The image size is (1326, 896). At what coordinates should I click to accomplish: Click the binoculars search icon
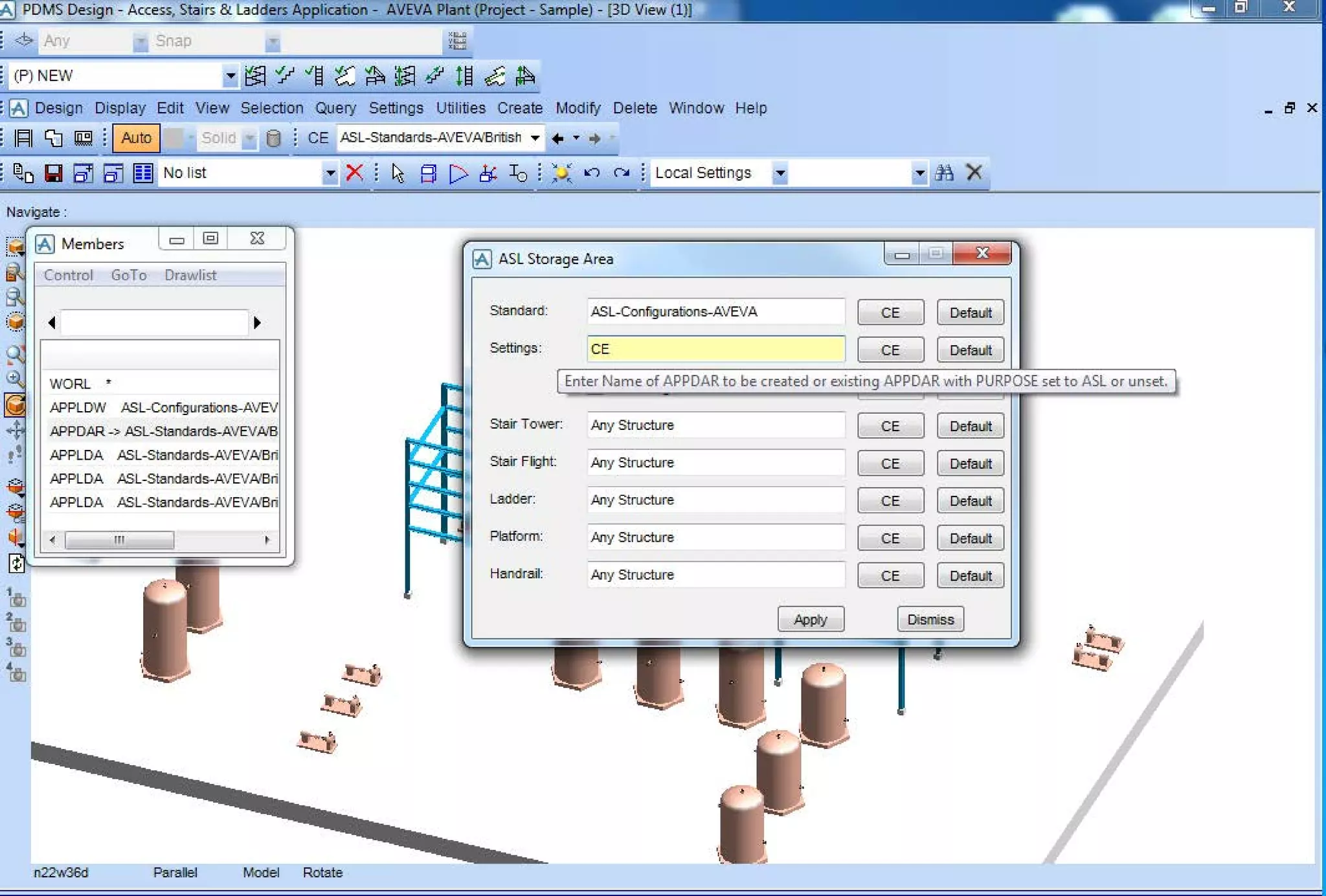[x=944, y=173]
